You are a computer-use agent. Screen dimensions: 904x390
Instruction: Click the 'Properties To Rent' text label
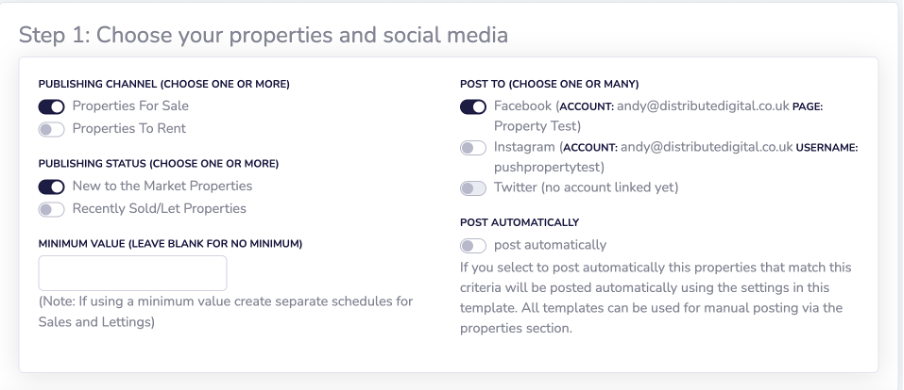(x=129, y=128)
